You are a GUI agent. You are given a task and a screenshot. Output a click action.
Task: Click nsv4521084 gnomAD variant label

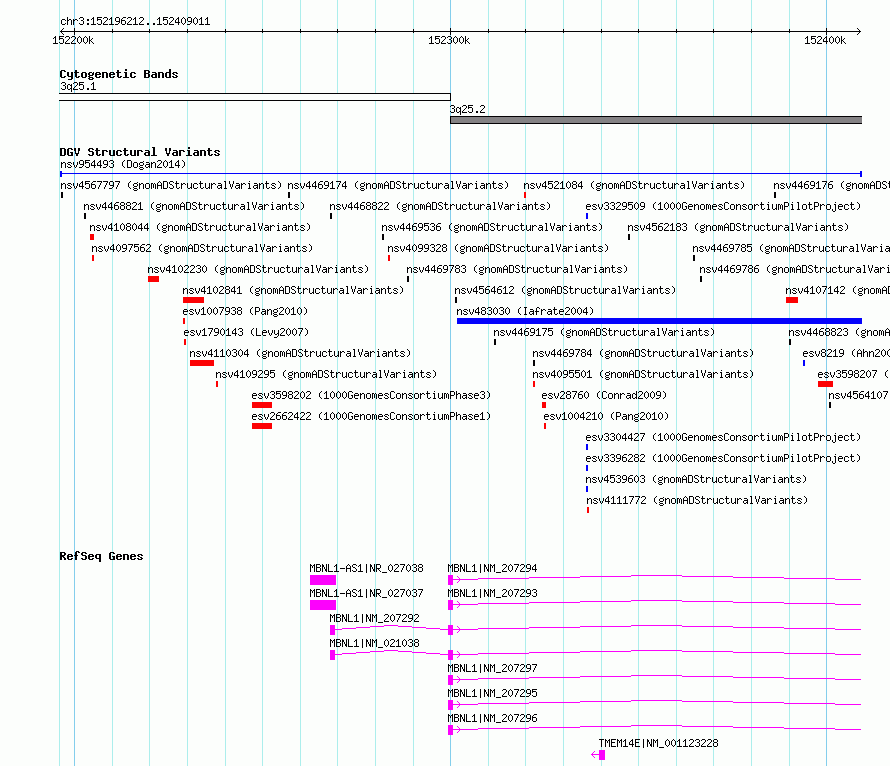pyautogui.click(x=634, y=186)
